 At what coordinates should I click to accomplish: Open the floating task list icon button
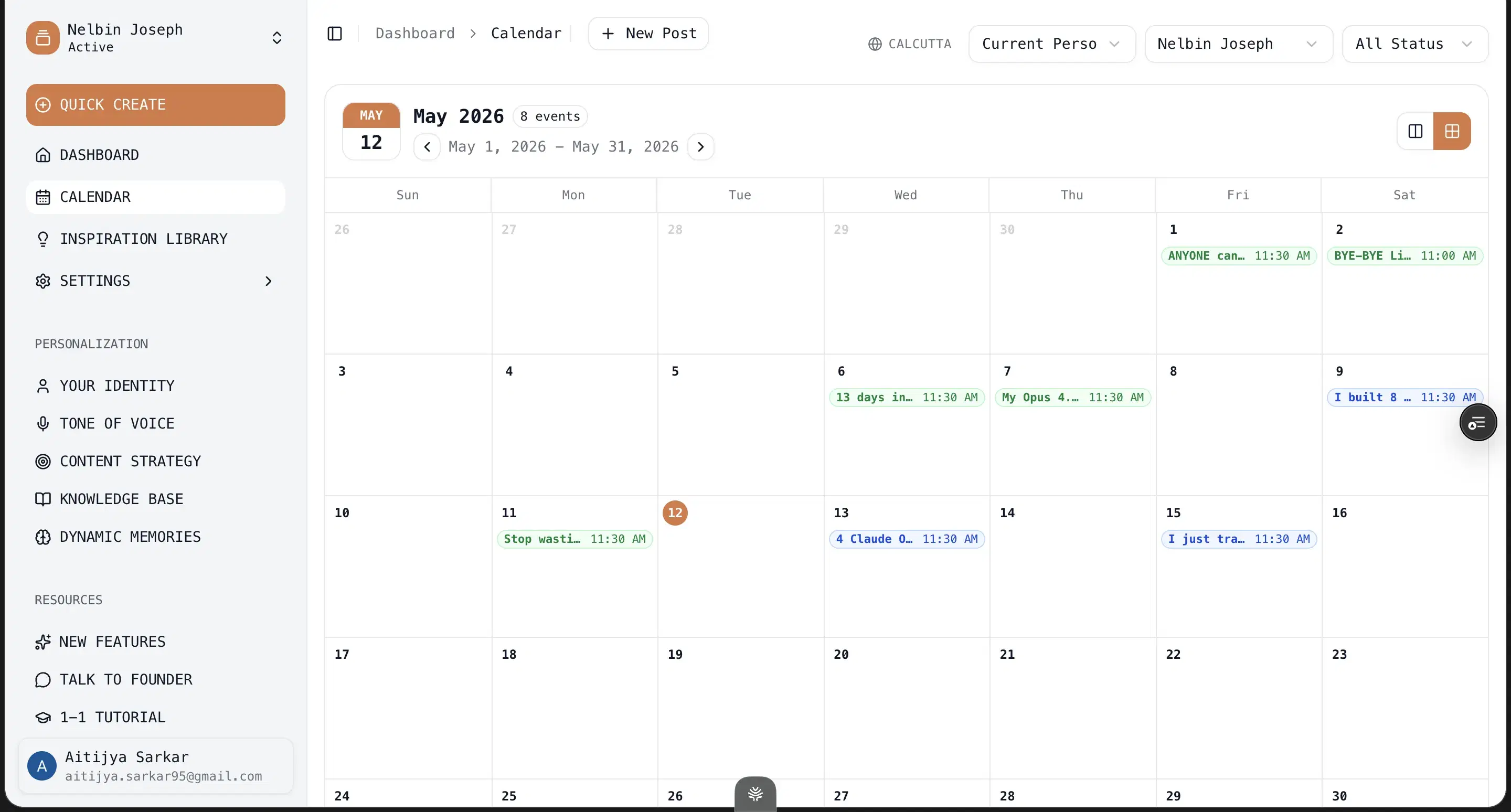(x=1477, y=422)
